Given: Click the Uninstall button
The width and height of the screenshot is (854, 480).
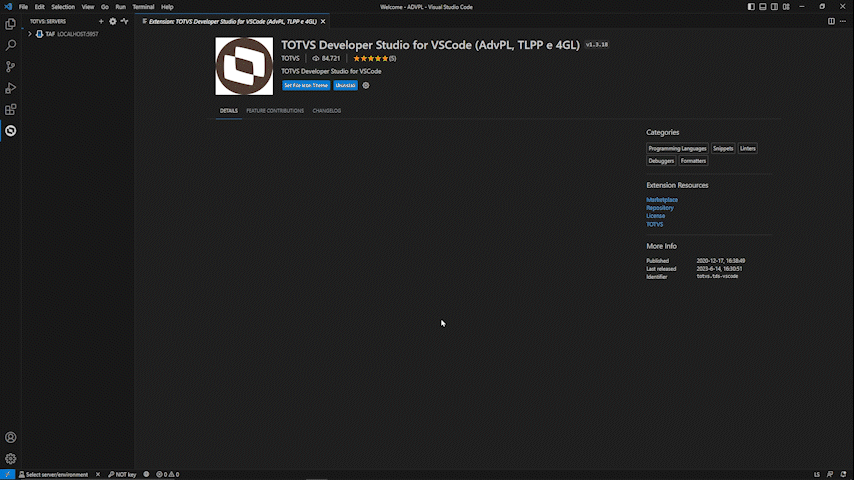Looking at the screenshot, I should point(345,86).
